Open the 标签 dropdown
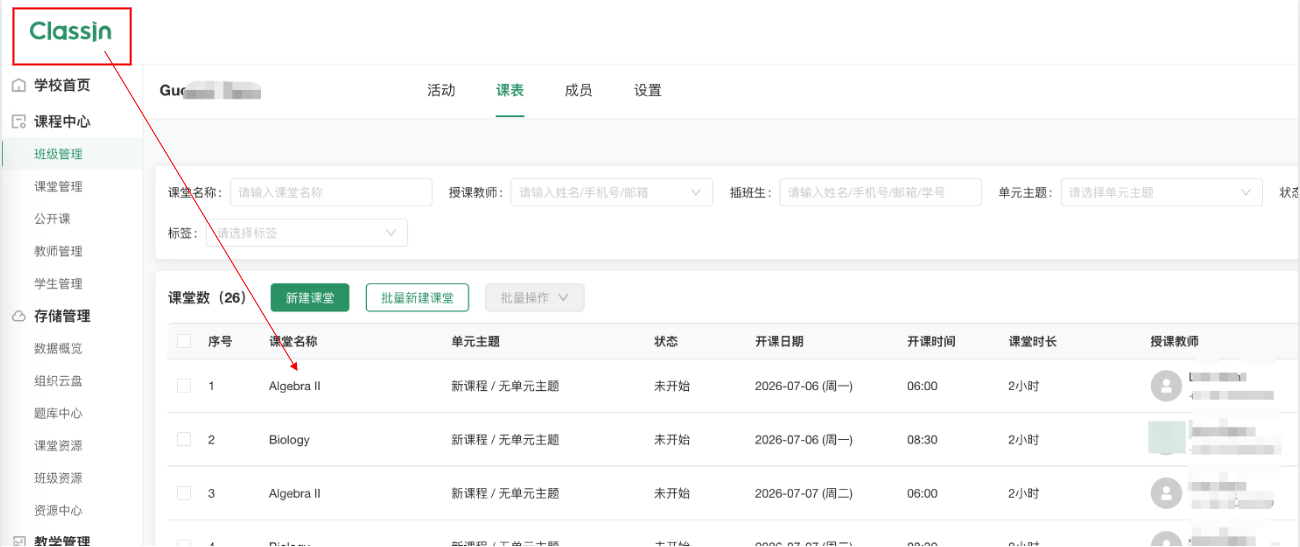1300x547 pixels. click(307, 233)
